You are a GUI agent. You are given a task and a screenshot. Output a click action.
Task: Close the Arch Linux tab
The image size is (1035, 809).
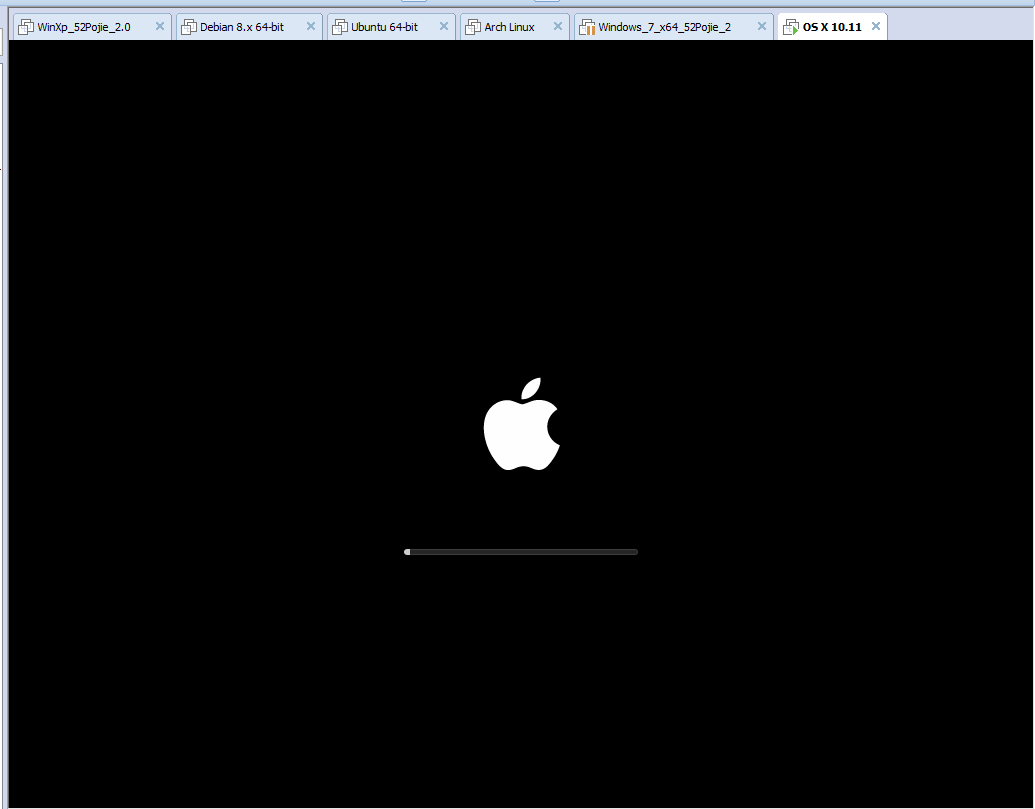(x=557, y=27)
